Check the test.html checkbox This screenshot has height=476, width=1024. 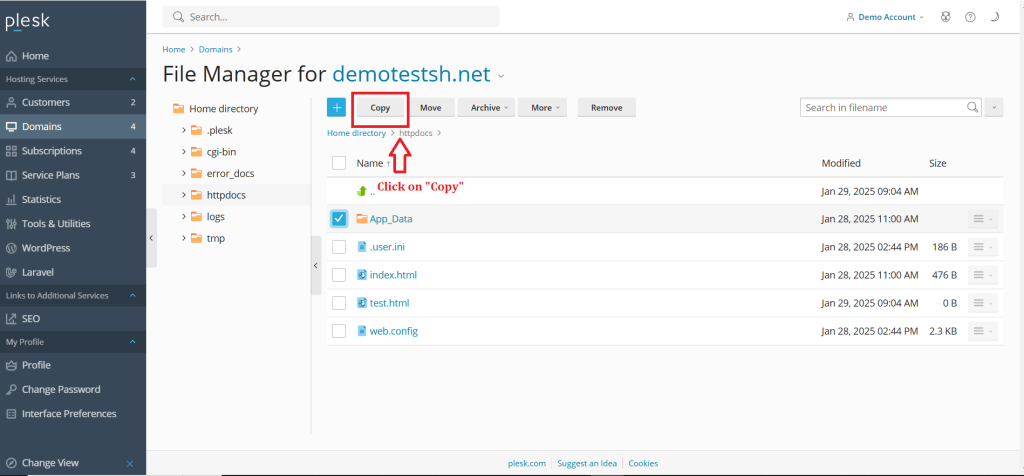coord(339,303)
